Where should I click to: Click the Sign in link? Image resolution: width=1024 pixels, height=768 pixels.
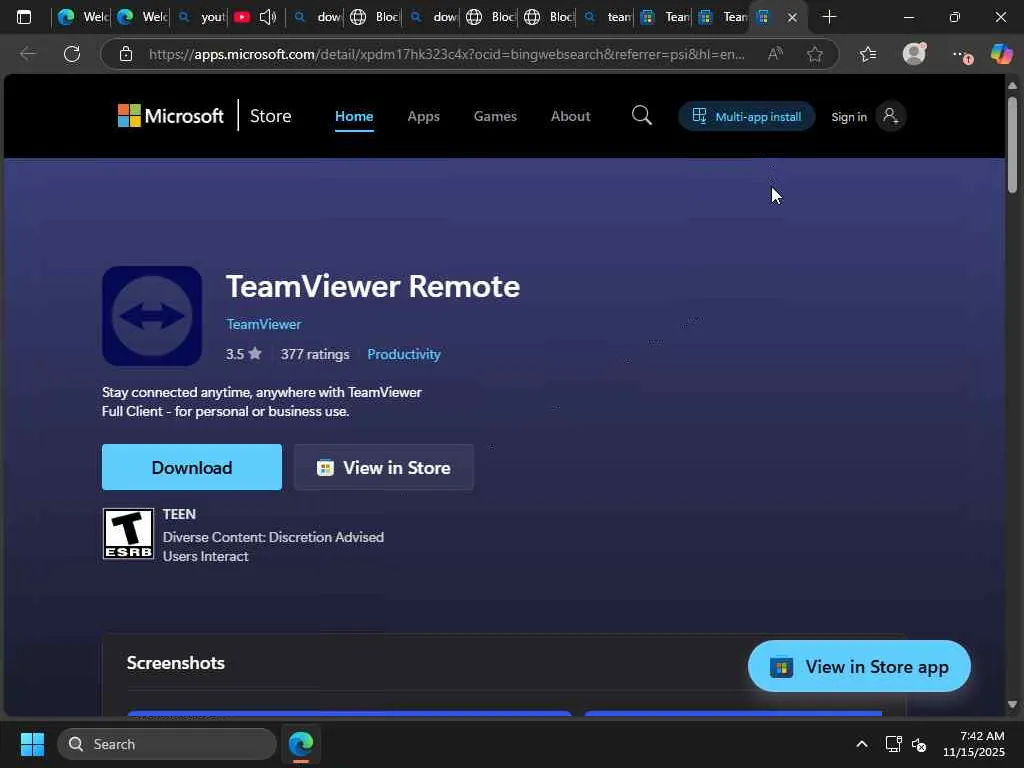pyautogui.click(x=848, y=117)
